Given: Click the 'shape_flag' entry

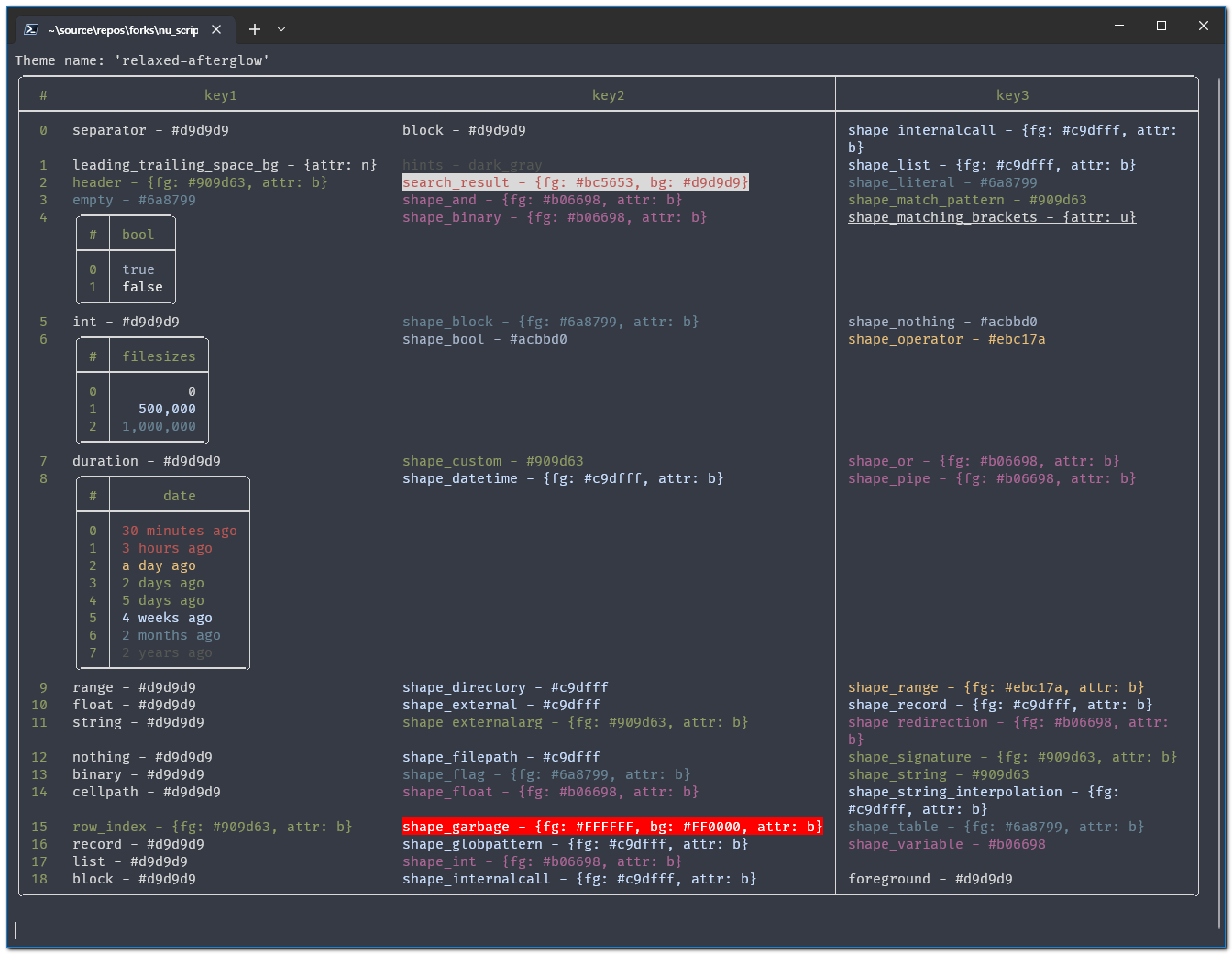Looking at the screenshot, I should coord(546,774).
